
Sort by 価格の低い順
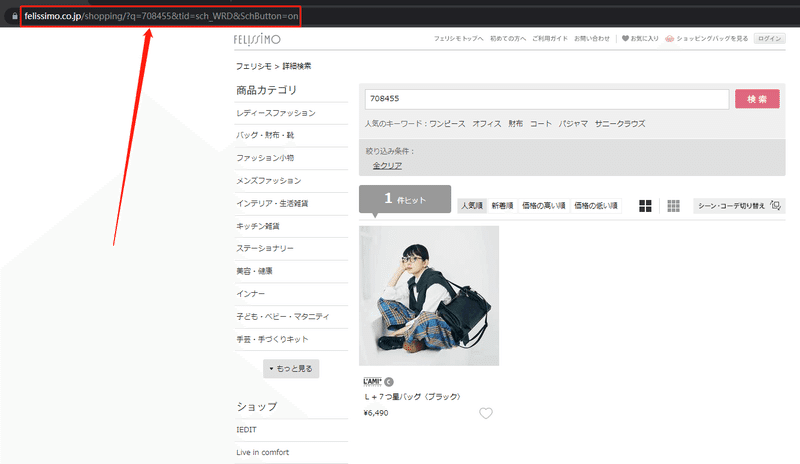(x=595, y=206)
